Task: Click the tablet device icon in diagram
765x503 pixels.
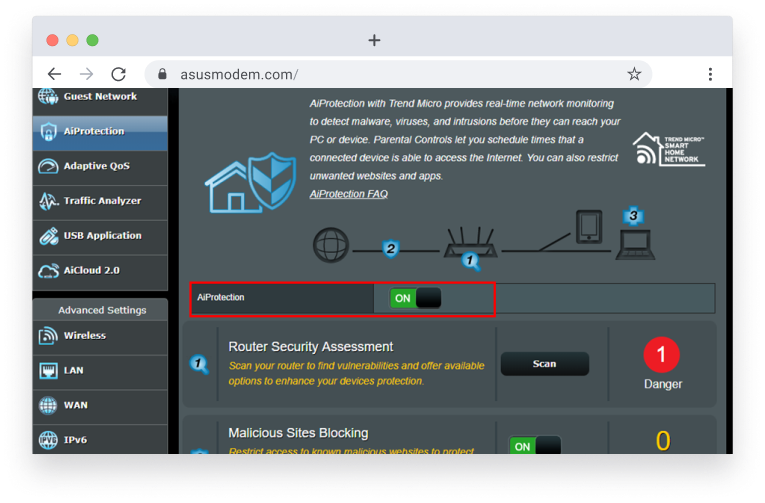Action: point(589,227)
